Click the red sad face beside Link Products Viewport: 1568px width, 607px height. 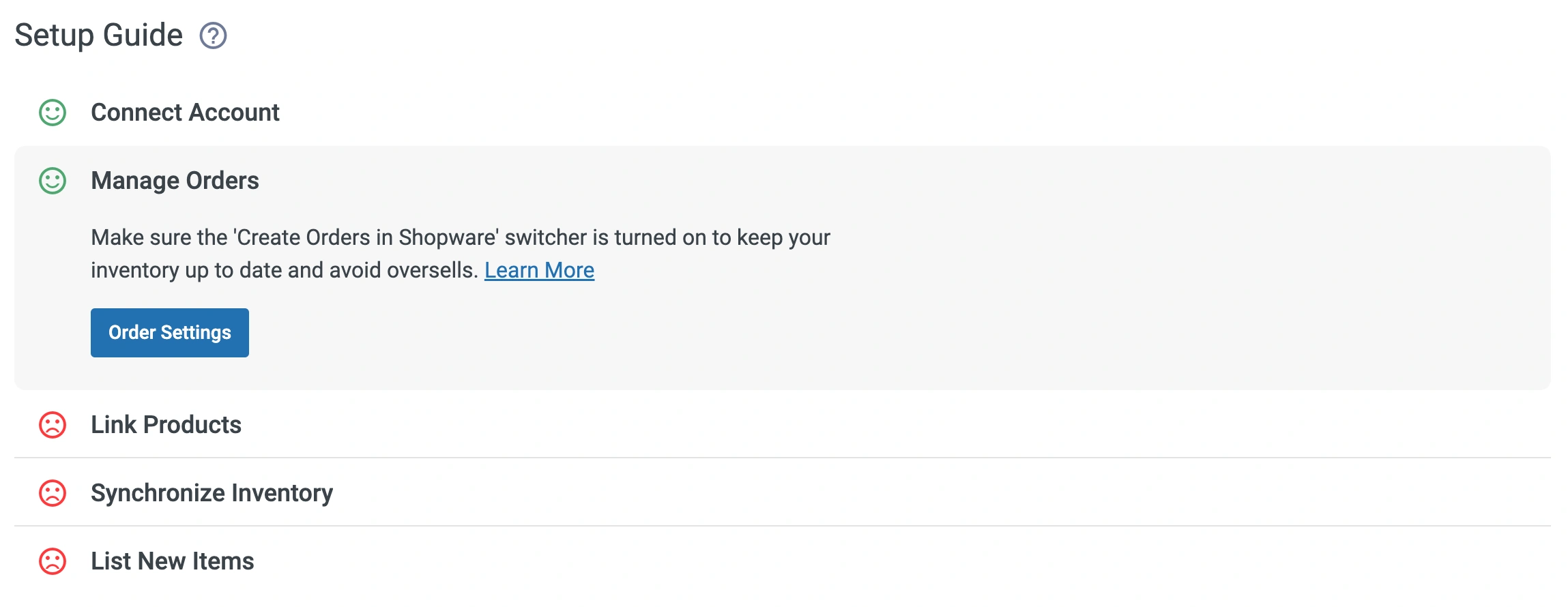pos(53,425)
